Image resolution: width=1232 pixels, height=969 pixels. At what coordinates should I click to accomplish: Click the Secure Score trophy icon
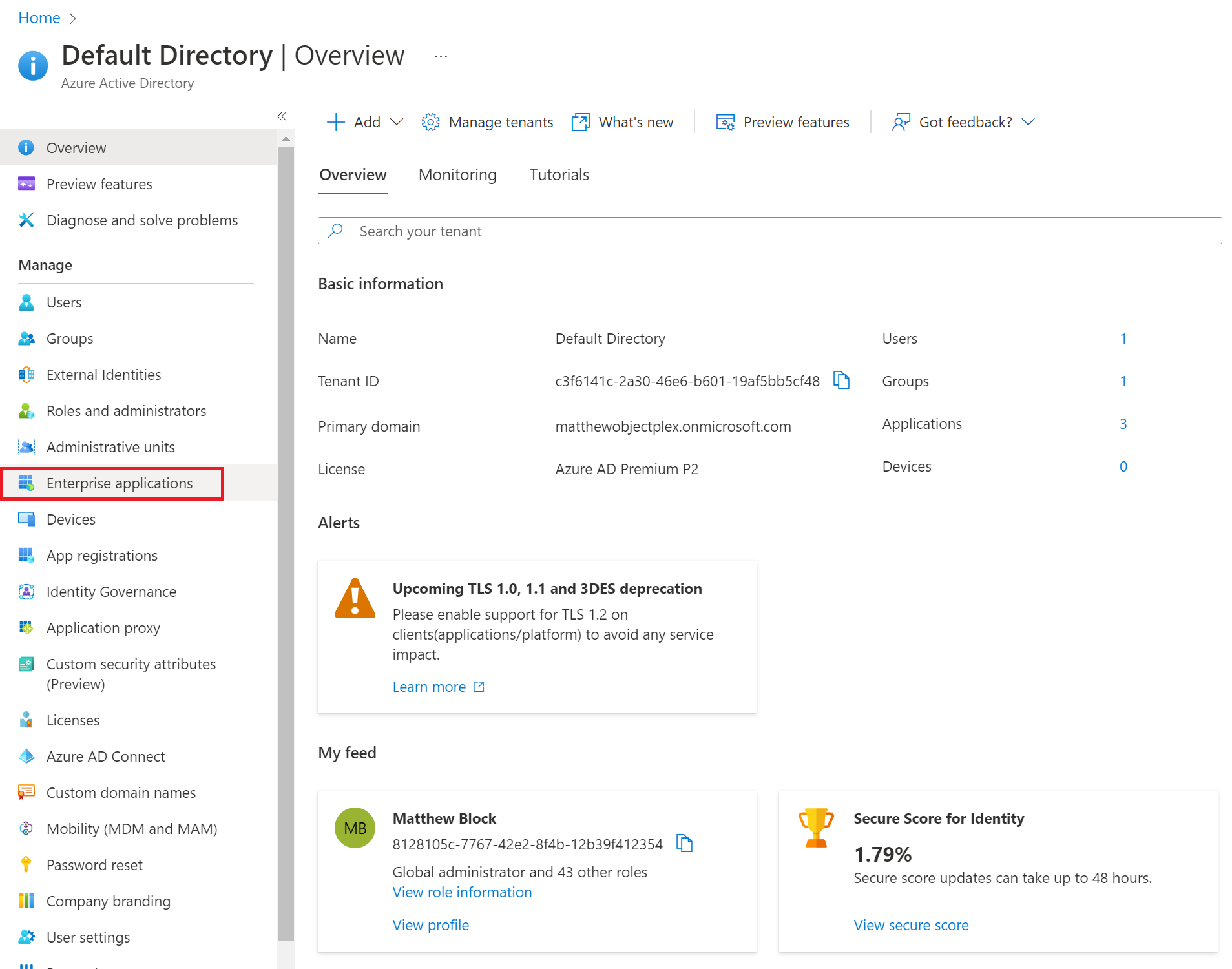coord(817,828)
